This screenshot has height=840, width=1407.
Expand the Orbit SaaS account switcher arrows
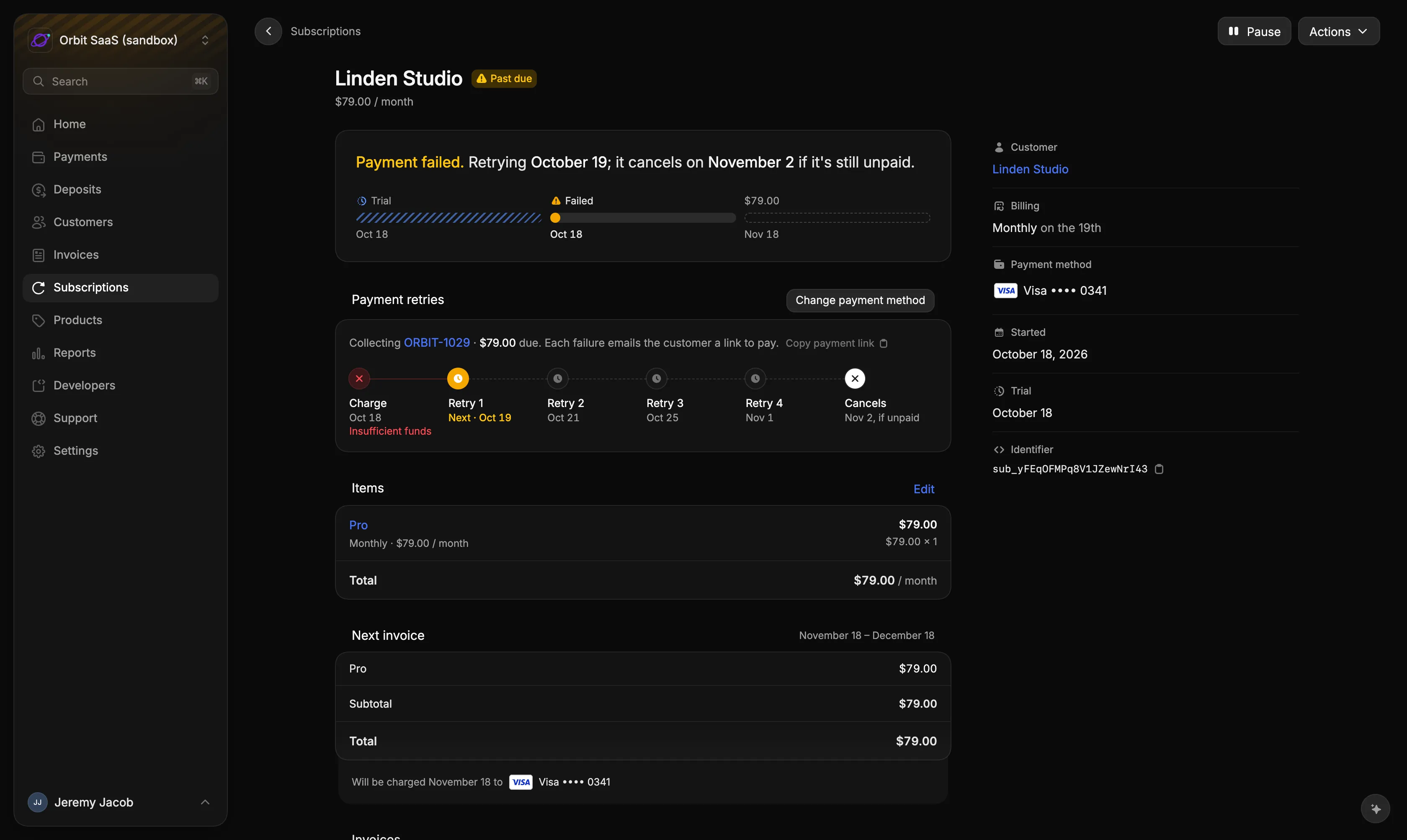tap(205, 40)
